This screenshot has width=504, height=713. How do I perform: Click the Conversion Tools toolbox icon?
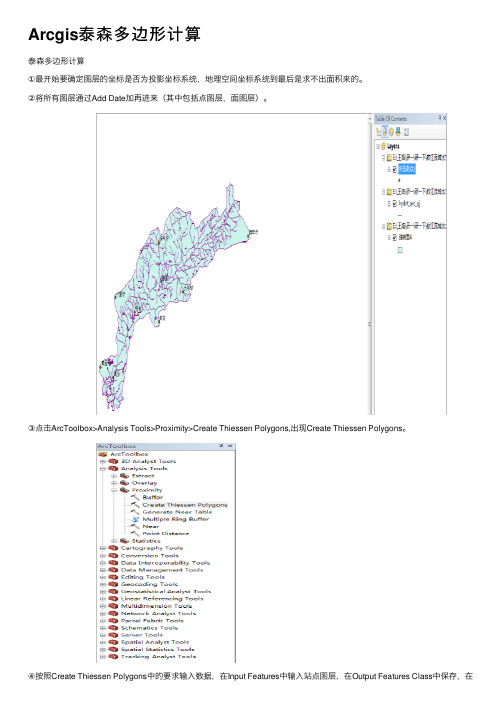pos(113,555)
